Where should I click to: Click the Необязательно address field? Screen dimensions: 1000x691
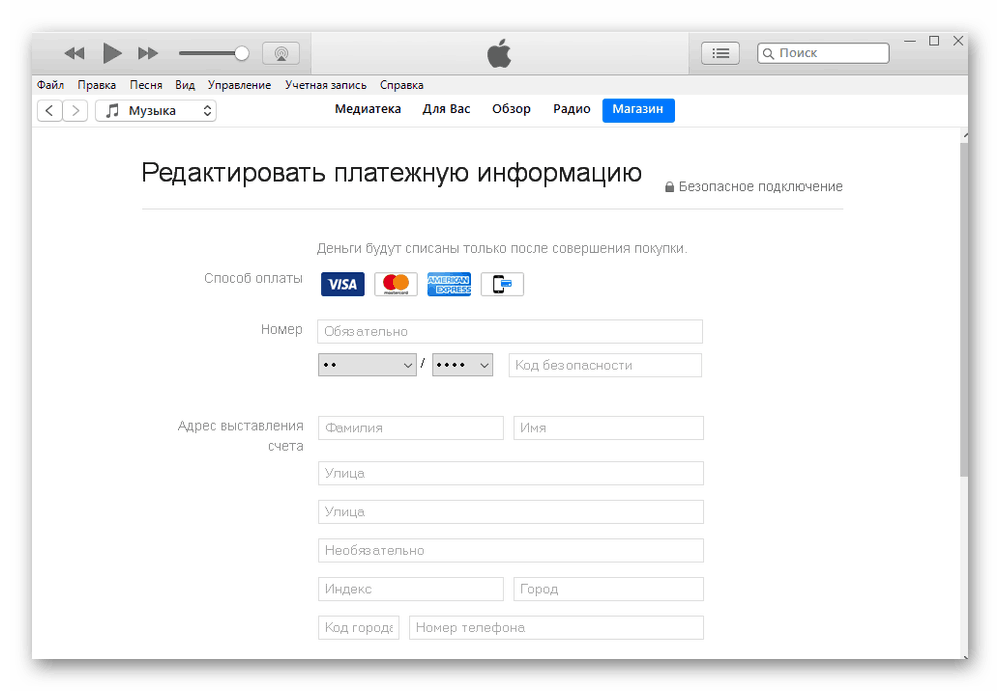click(511, 551)
